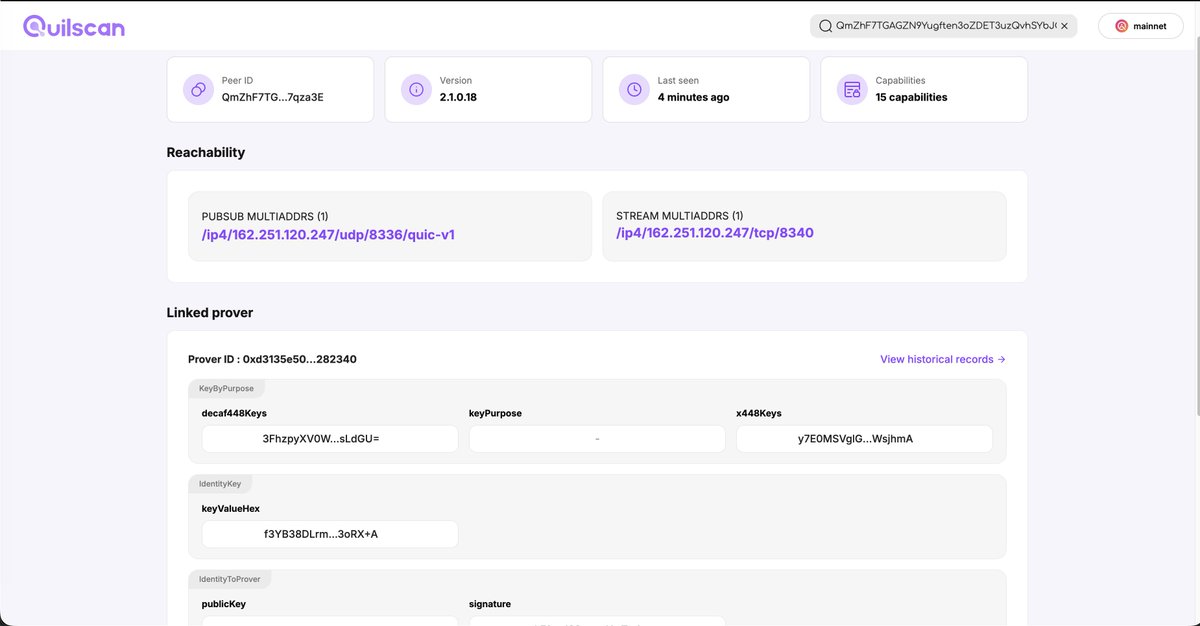The height and width of the screenshot is (626, 1200).
Task: Click the PUBSUB MULTIADDRS (1) label
Action: coord(265,216)
